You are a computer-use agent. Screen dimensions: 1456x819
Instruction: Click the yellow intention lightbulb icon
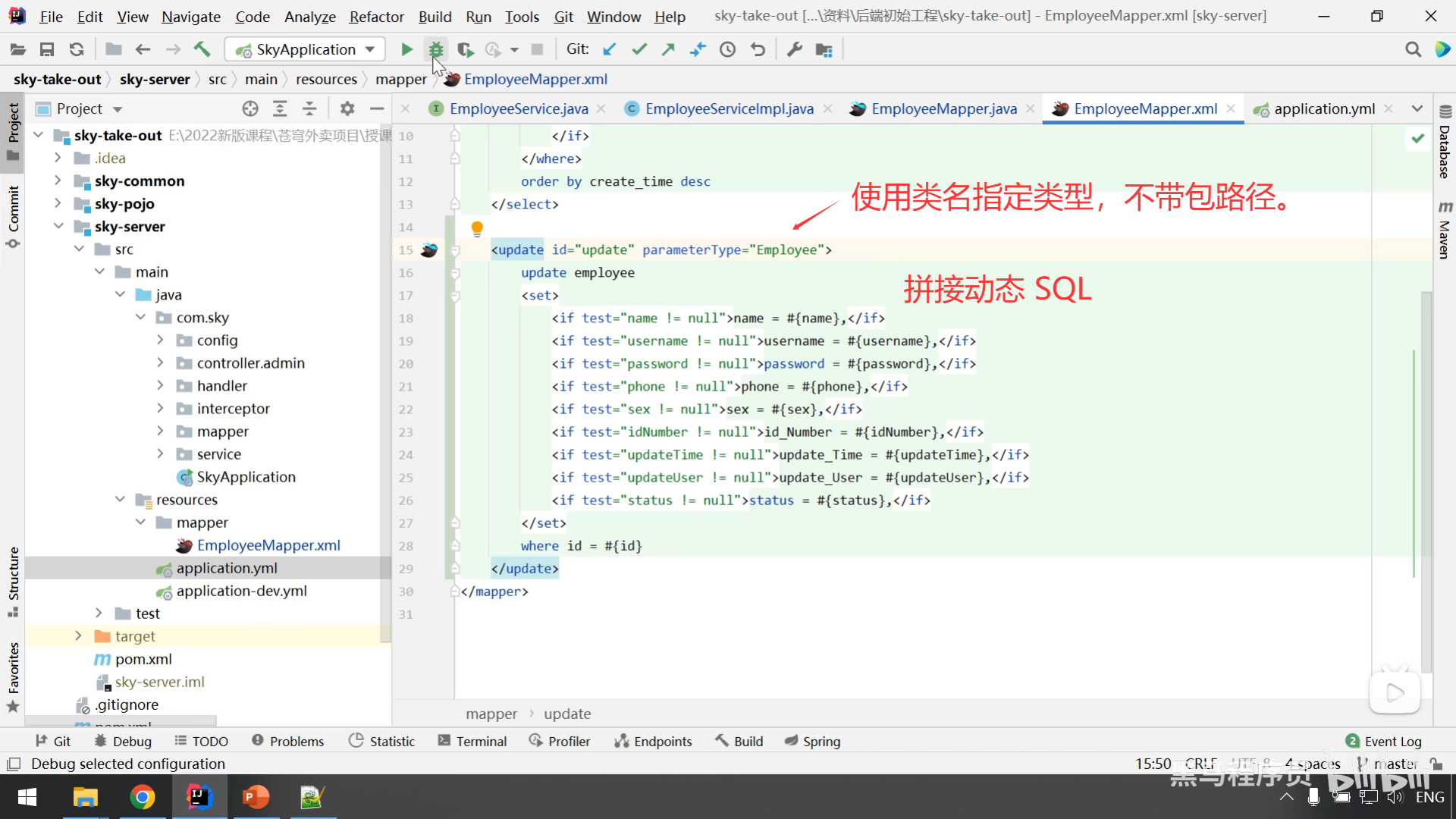[477, 227]
